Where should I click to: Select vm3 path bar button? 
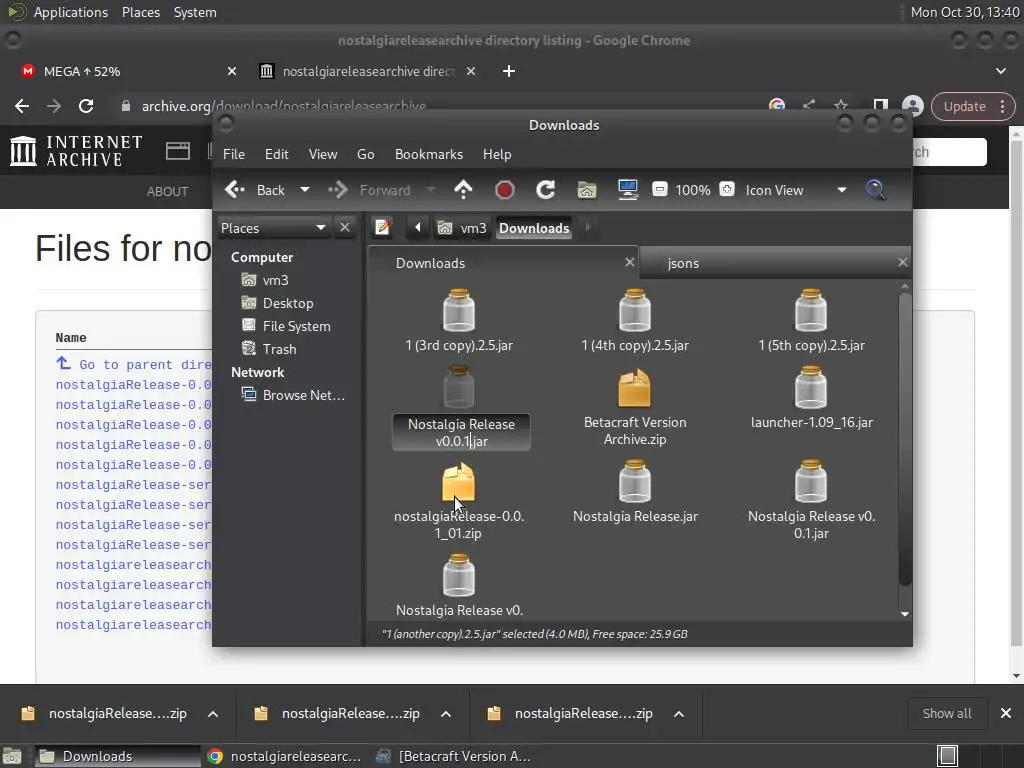click(x=462, y=228)
